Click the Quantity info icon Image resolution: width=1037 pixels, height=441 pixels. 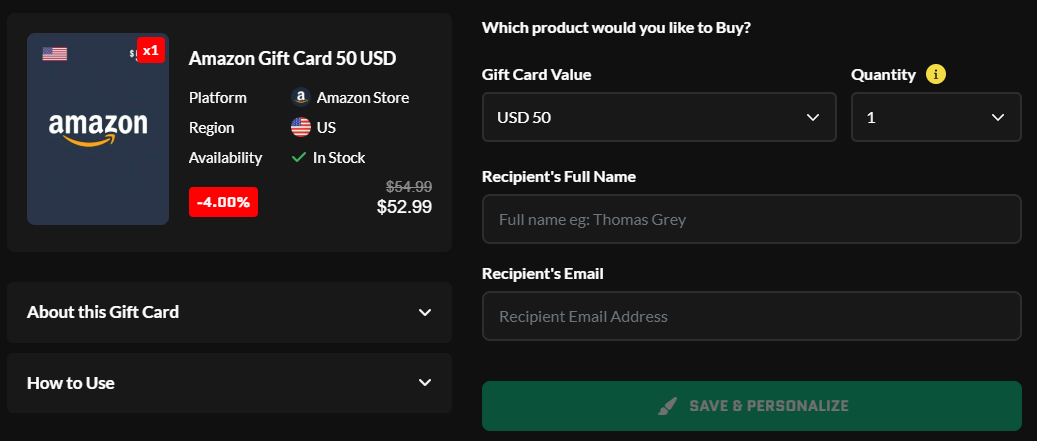click(936, 74)
